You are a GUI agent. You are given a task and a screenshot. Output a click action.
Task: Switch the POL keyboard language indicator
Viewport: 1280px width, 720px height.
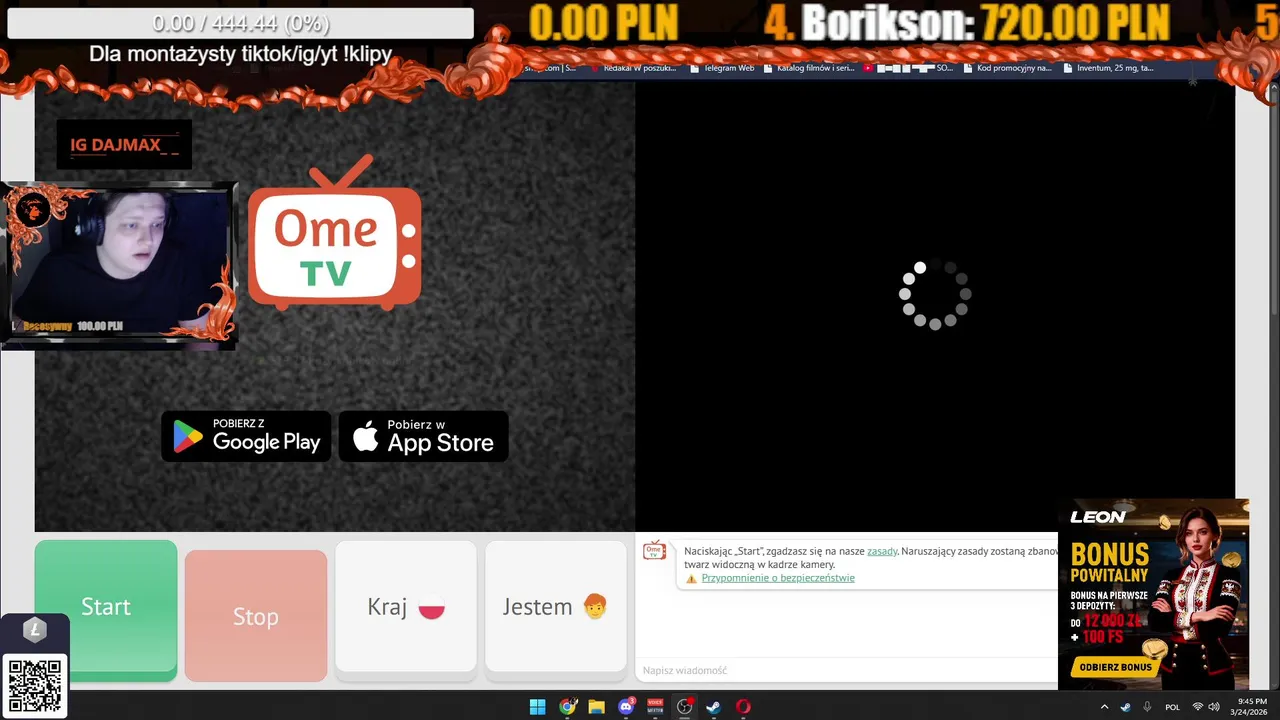click(1173, 707)
